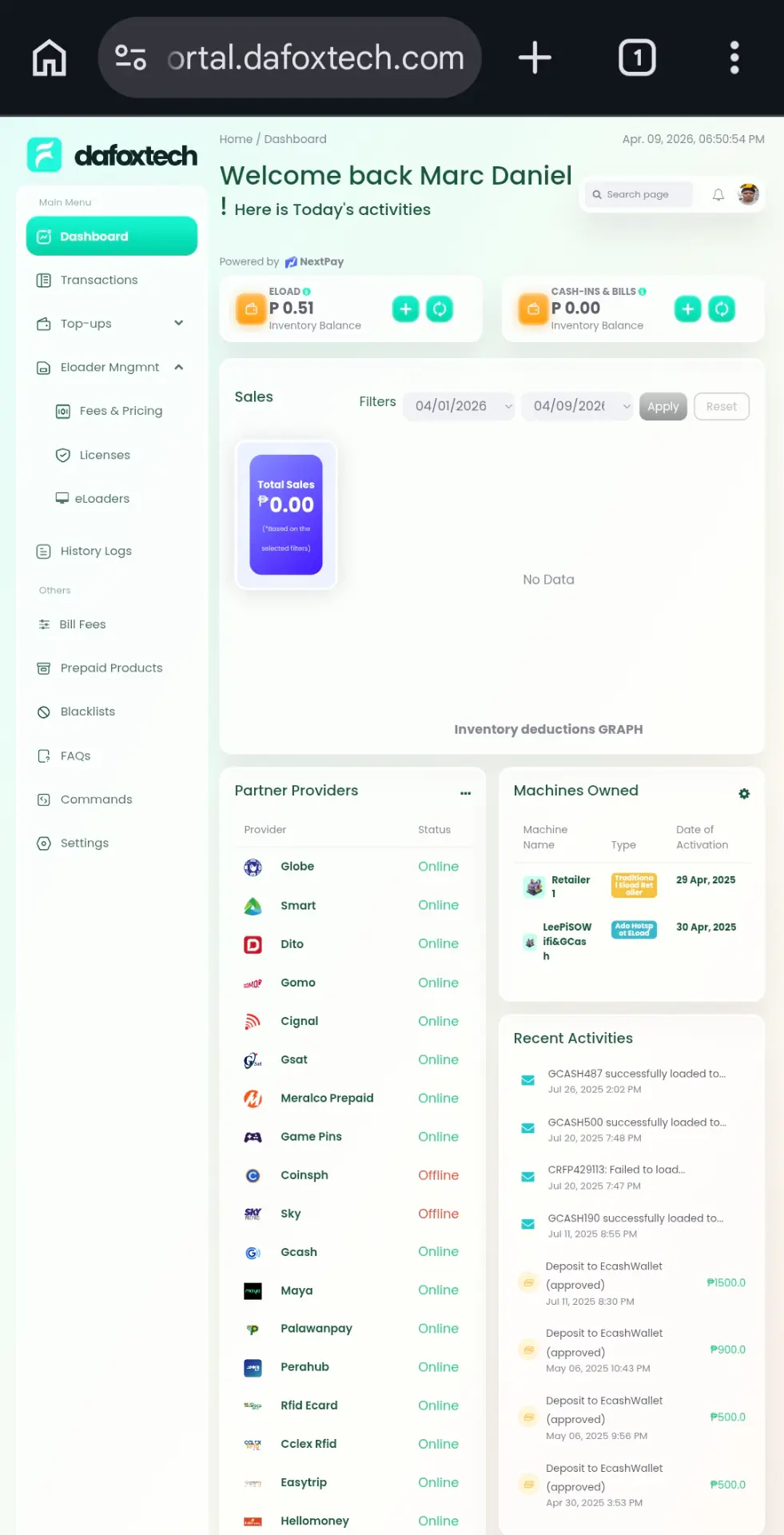Click the Home breadcrumb link

pyautogui.click(x=236, y=139)
